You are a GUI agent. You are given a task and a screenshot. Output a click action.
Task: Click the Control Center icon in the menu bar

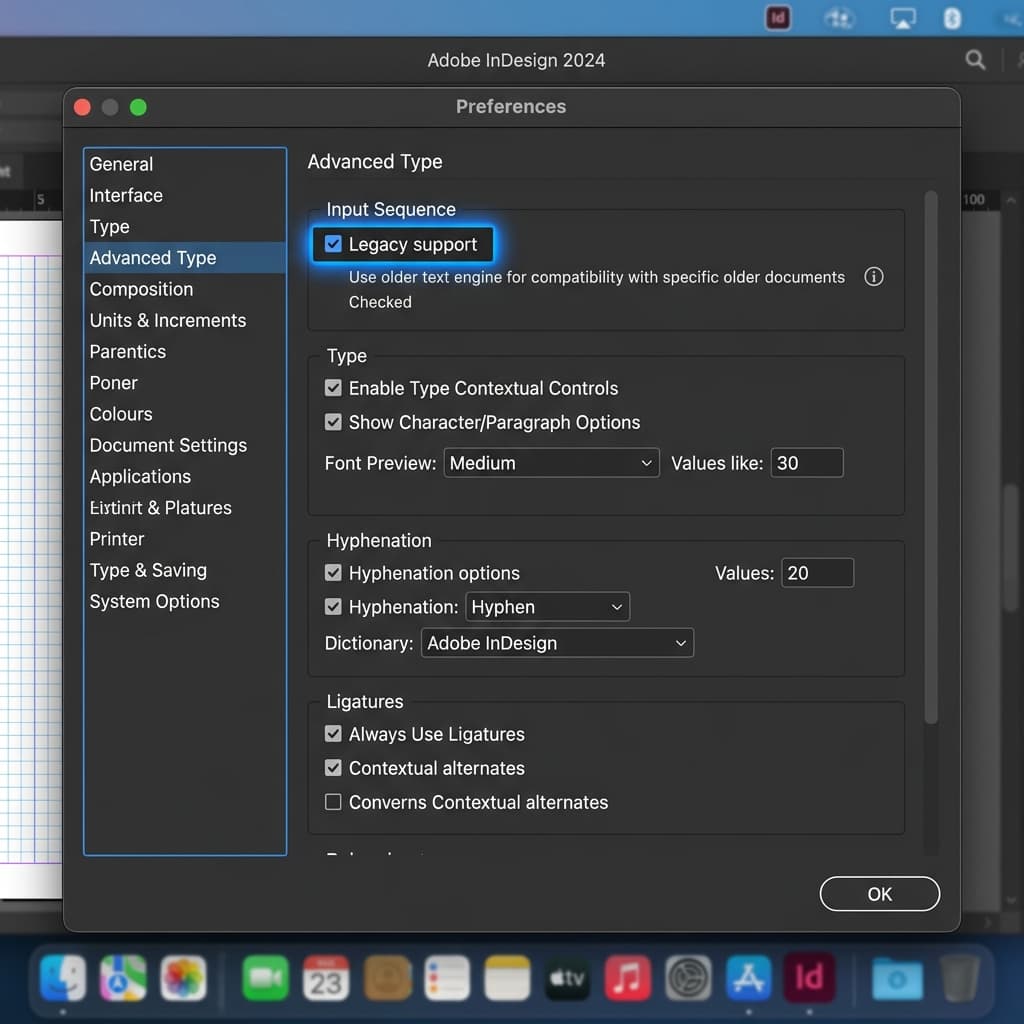(x=839, y=18)
